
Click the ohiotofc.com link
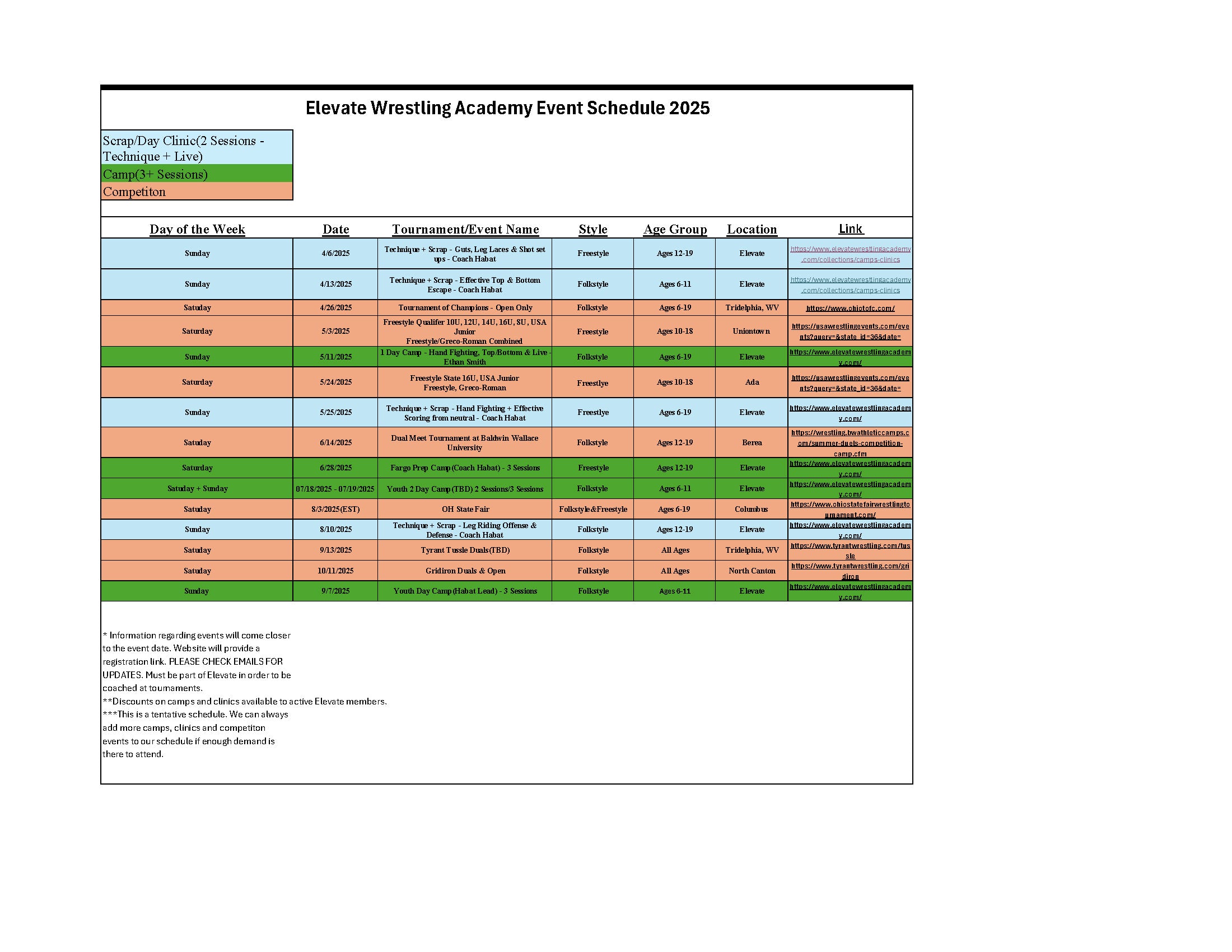[x=850, y=308]
